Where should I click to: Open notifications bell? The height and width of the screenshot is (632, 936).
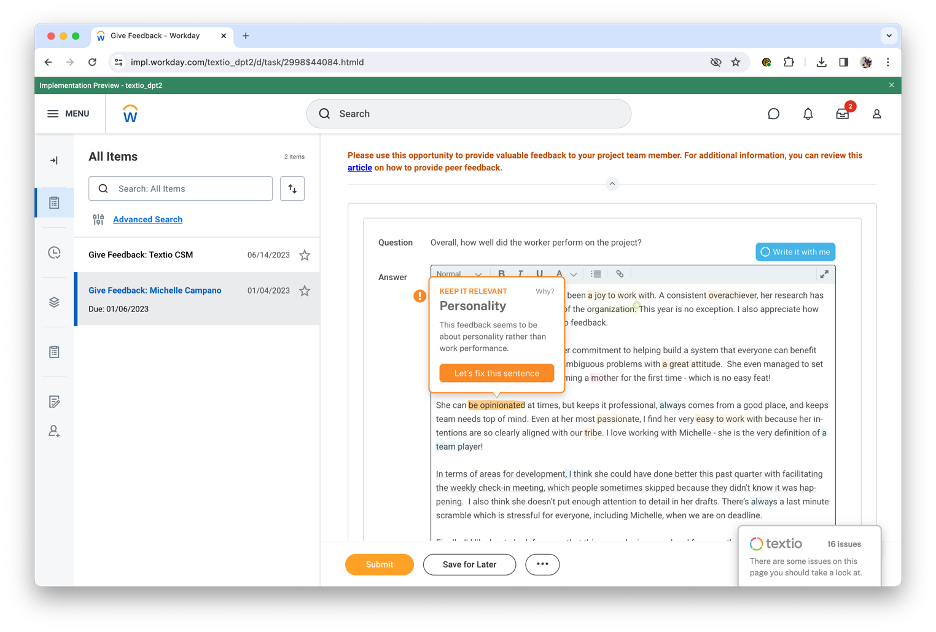click(808, 113)
